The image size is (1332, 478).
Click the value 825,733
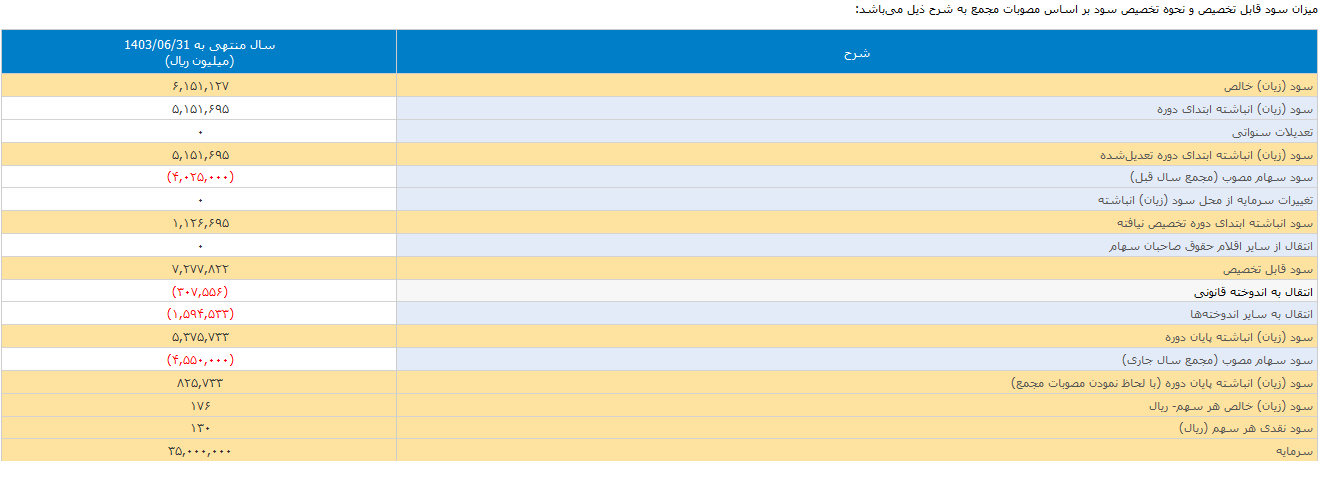pos(199,383)
